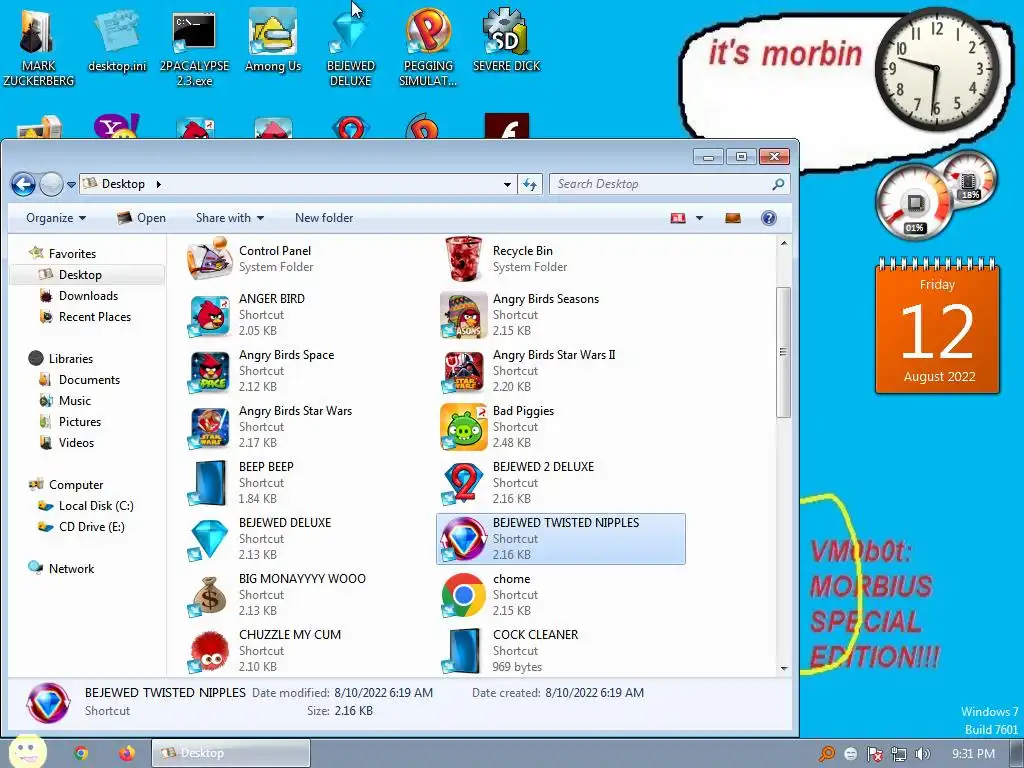The image size is (1024, 768).
Task: Select the ANGER BIRD shortcut icon
Action: 210,316
